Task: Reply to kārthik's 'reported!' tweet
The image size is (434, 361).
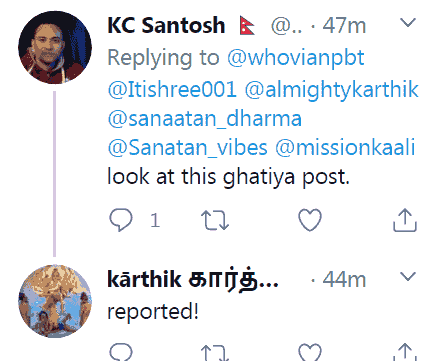Action: pyautogui.click(x=121, y=352)
